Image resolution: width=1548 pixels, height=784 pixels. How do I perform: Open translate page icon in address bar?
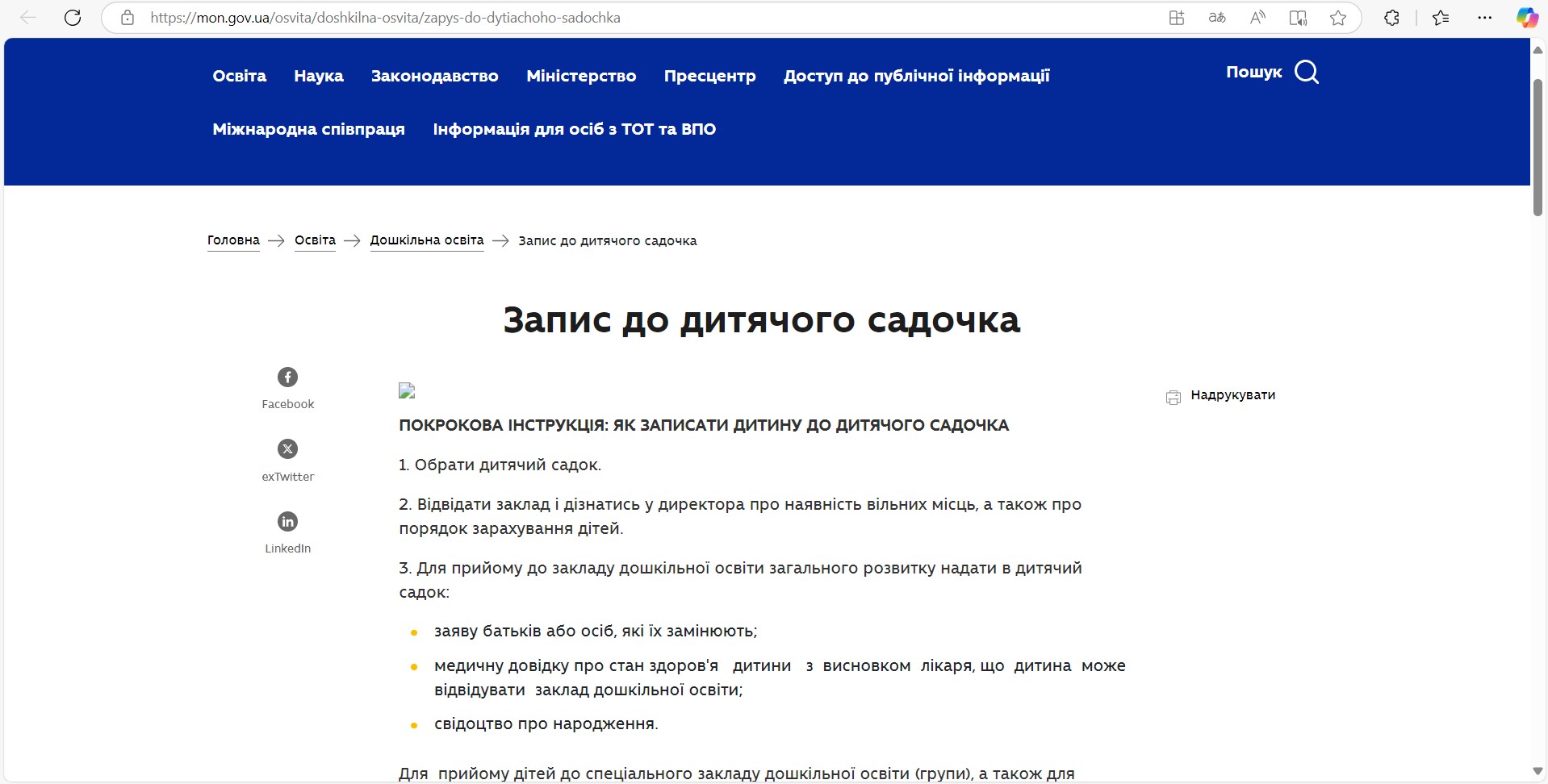(x=1217, y=18)
